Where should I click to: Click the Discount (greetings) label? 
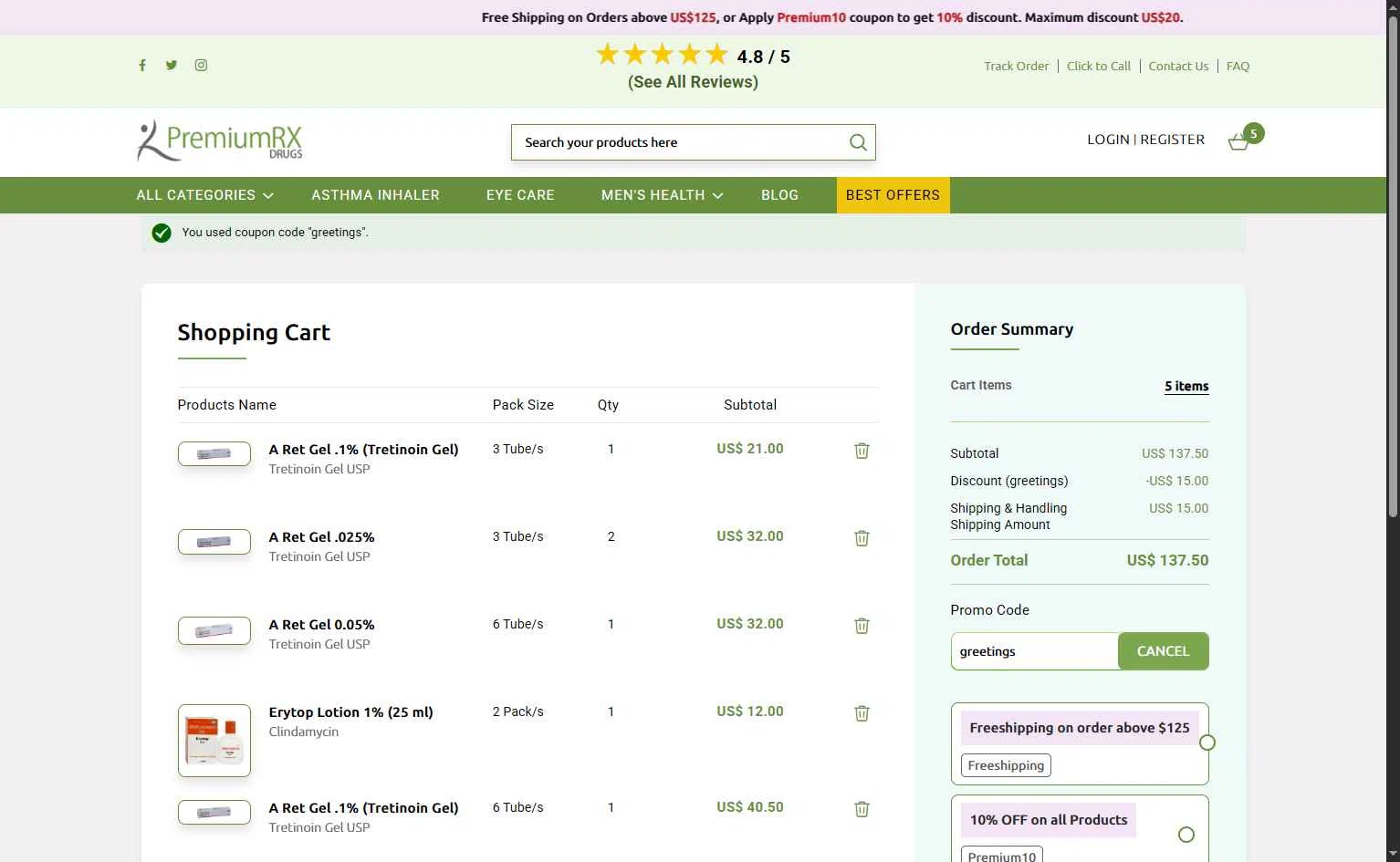[1008, 481]
